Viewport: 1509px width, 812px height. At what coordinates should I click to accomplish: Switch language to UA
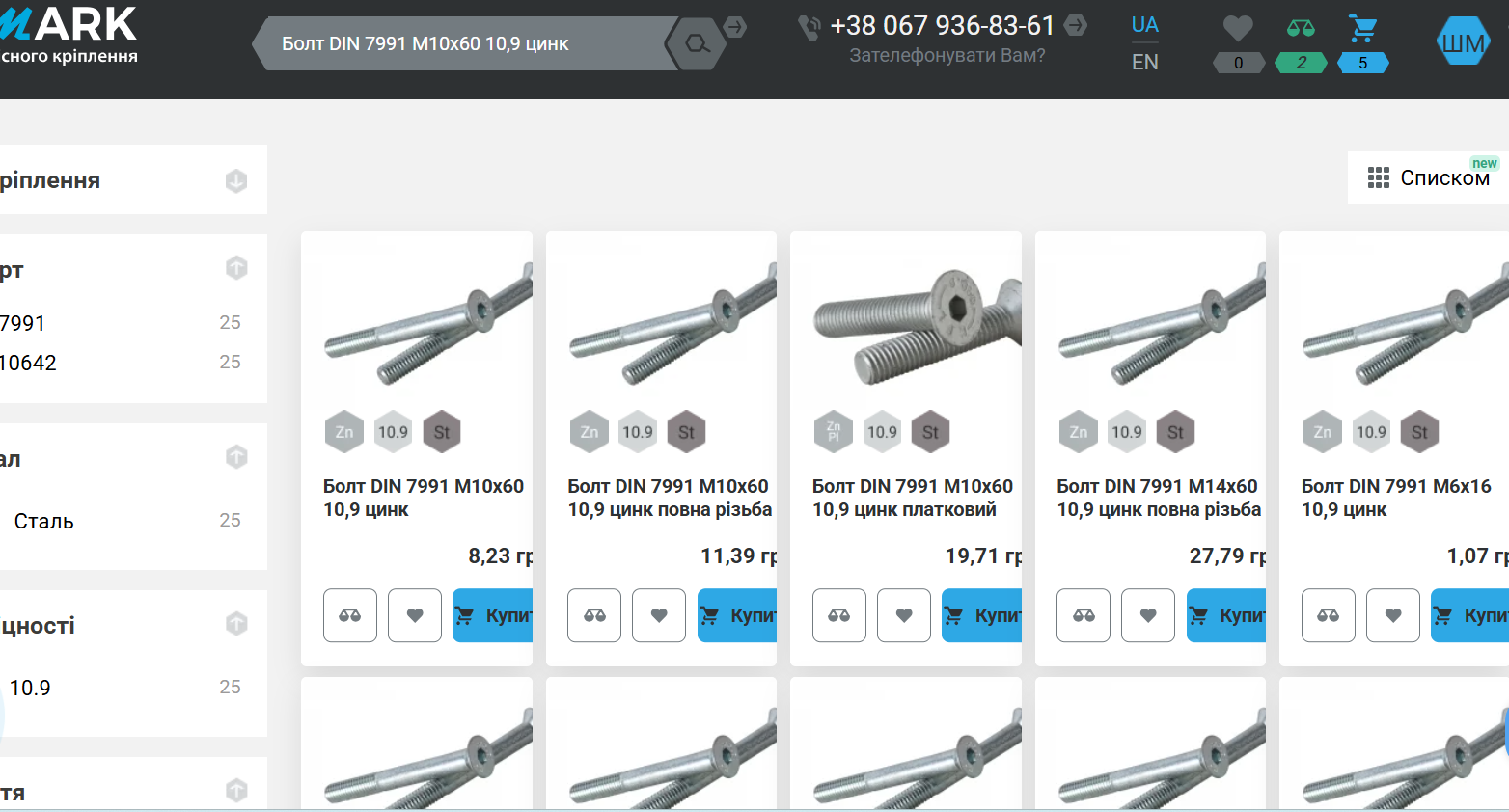[1145, 25]
